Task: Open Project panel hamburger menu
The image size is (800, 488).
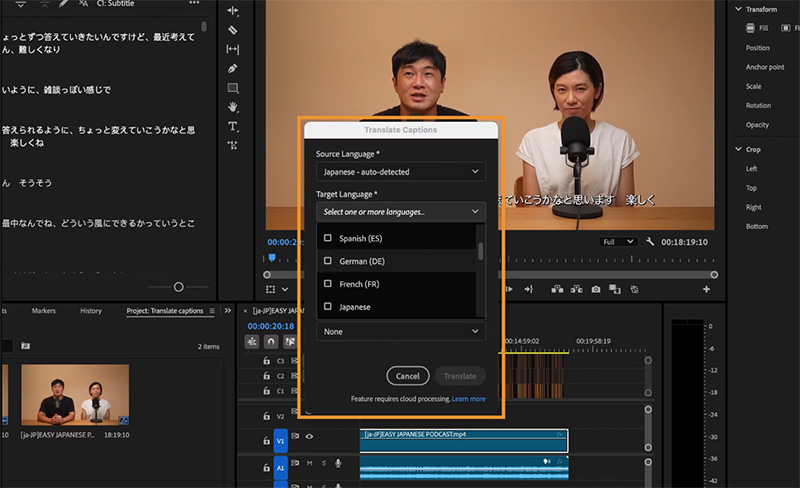Action: pyautogui.click(x=212, y=310)
